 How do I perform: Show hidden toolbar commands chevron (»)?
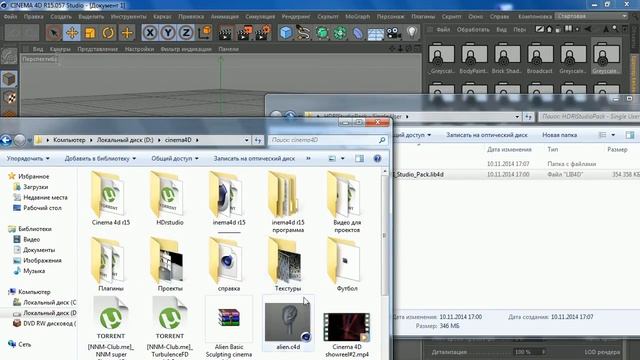pyautogui.click(x=308, y=158)
